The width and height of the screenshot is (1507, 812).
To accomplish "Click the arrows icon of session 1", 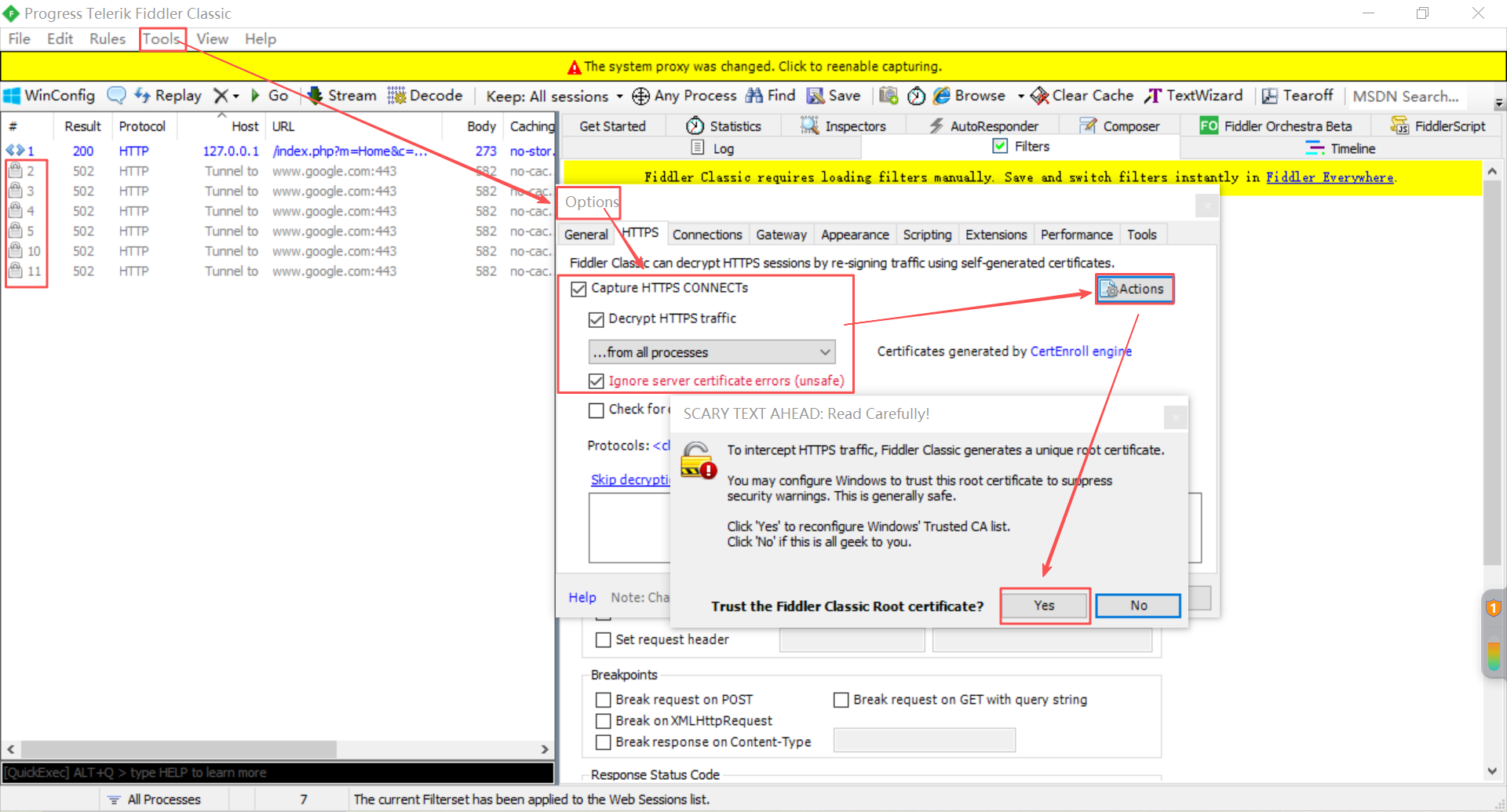I will [15, 150].
